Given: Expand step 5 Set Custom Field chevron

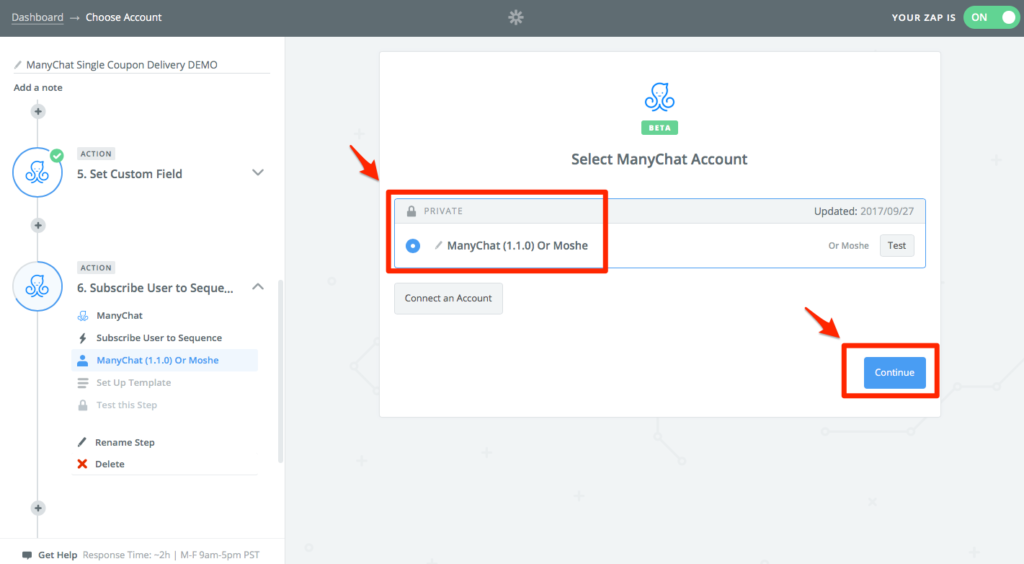Looking at the screenshot, I should (x=258, y=173).
